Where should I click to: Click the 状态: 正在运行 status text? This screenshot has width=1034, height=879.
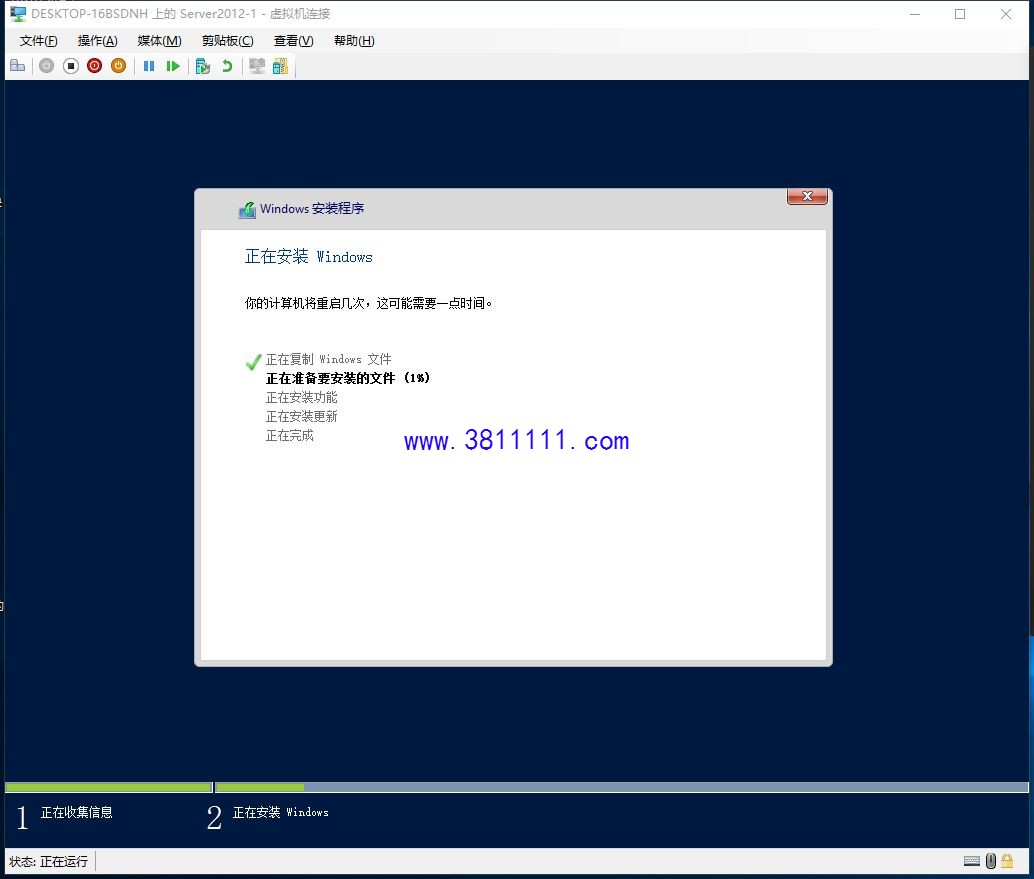49,862
